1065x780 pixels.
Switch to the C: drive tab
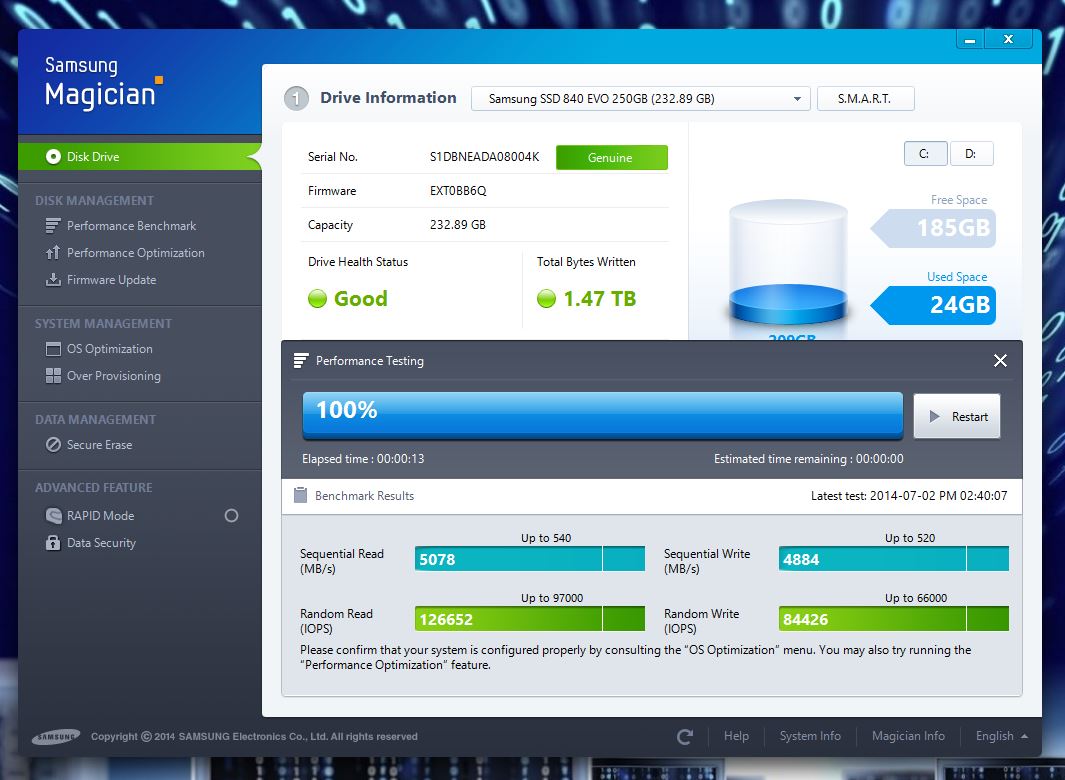[925, 154]
